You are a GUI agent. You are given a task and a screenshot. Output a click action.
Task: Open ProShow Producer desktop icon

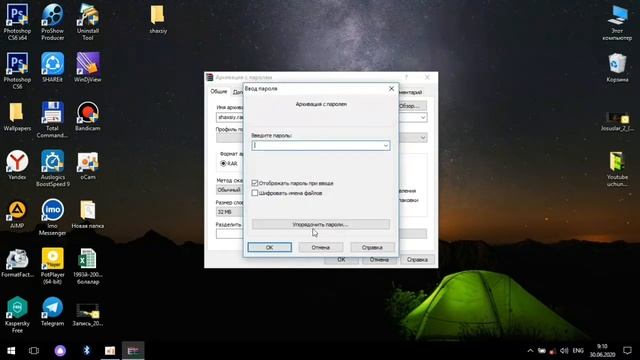pyautogui.click(x=53, y=22)
